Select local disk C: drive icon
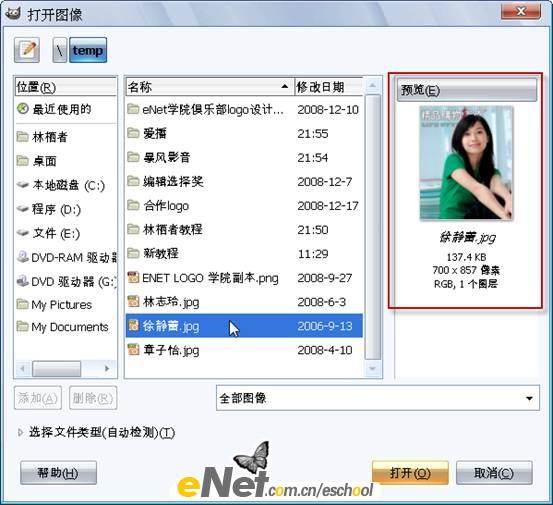Screen dimensions: 553x505 pos(23,185)
